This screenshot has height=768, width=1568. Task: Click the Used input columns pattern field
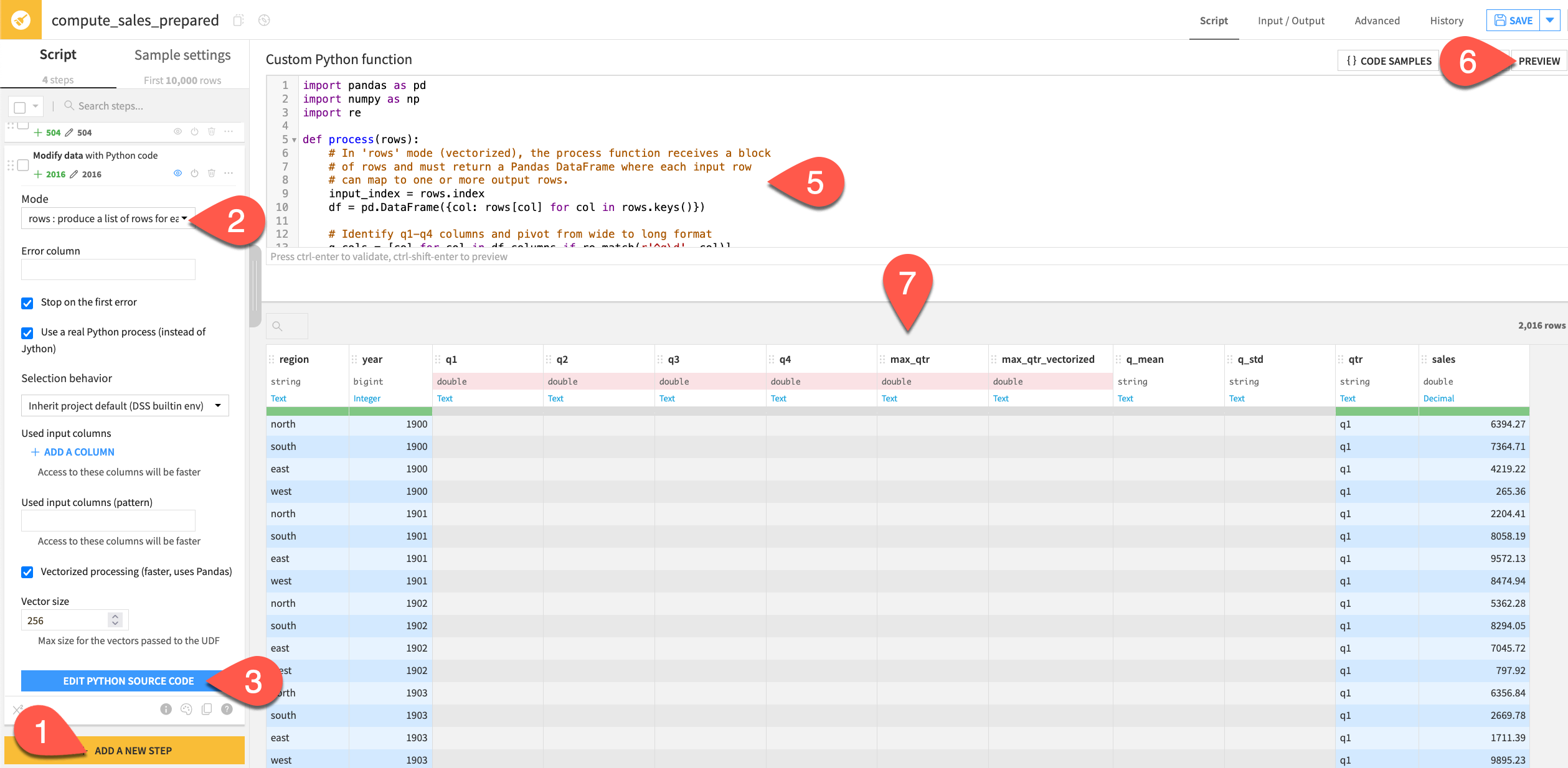click(108, 520)
